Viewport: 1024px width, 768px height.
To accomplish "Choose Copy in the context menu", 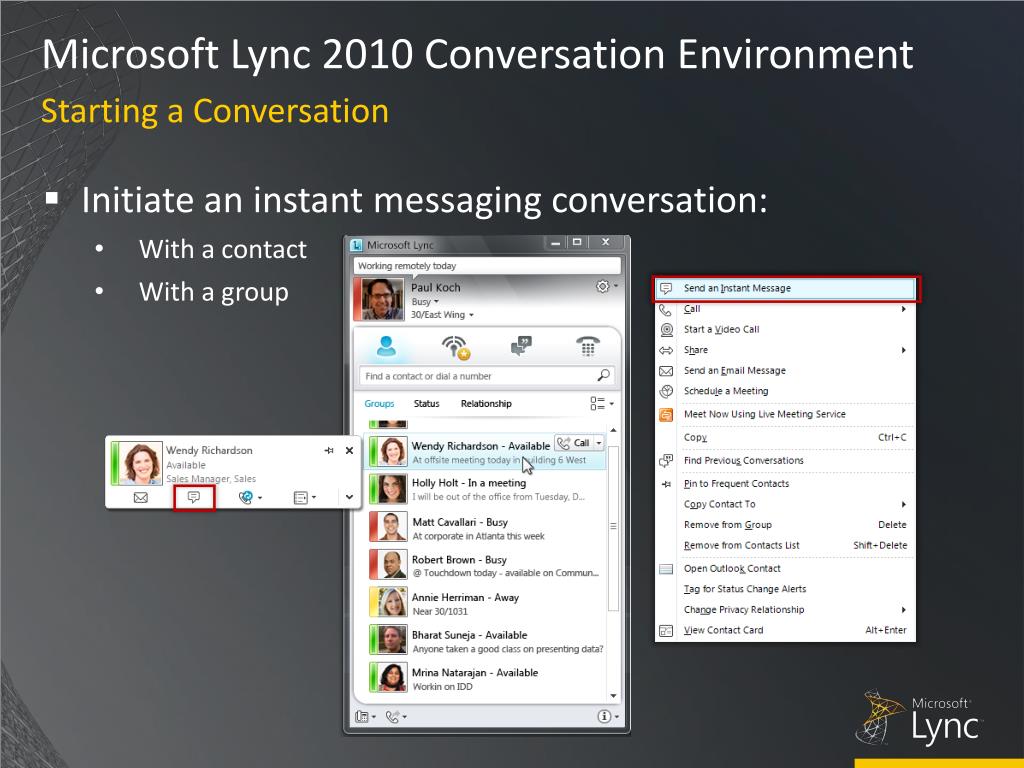I will pos(786,438).
